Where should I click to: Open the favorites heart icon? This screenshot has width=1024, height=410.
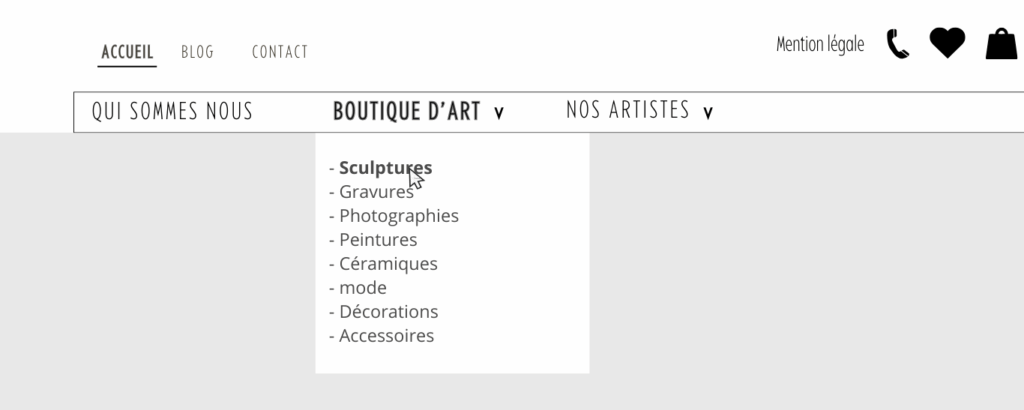tap(947, 43)
